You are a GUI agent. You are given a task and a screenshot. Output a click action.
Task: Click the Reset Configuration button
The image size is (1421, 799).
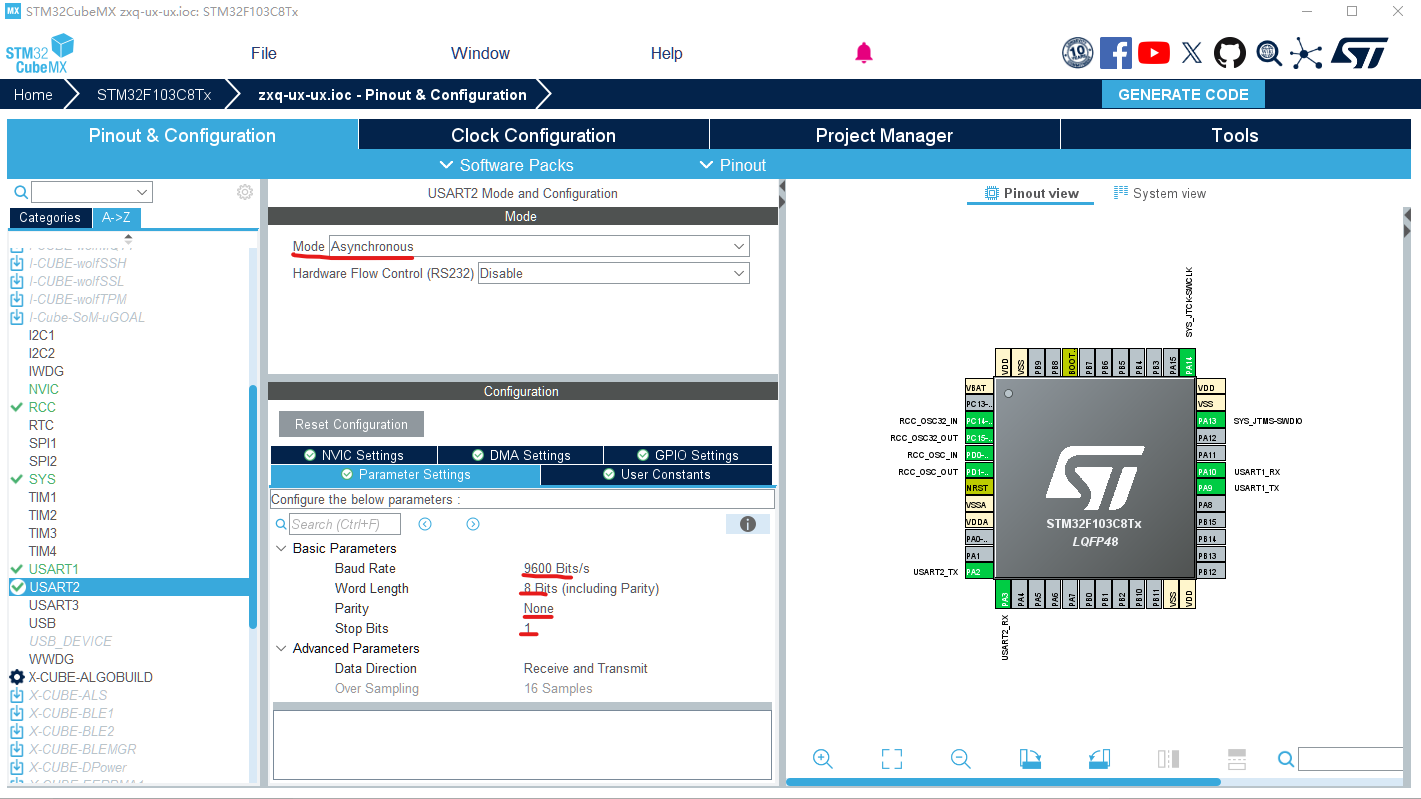351,424
